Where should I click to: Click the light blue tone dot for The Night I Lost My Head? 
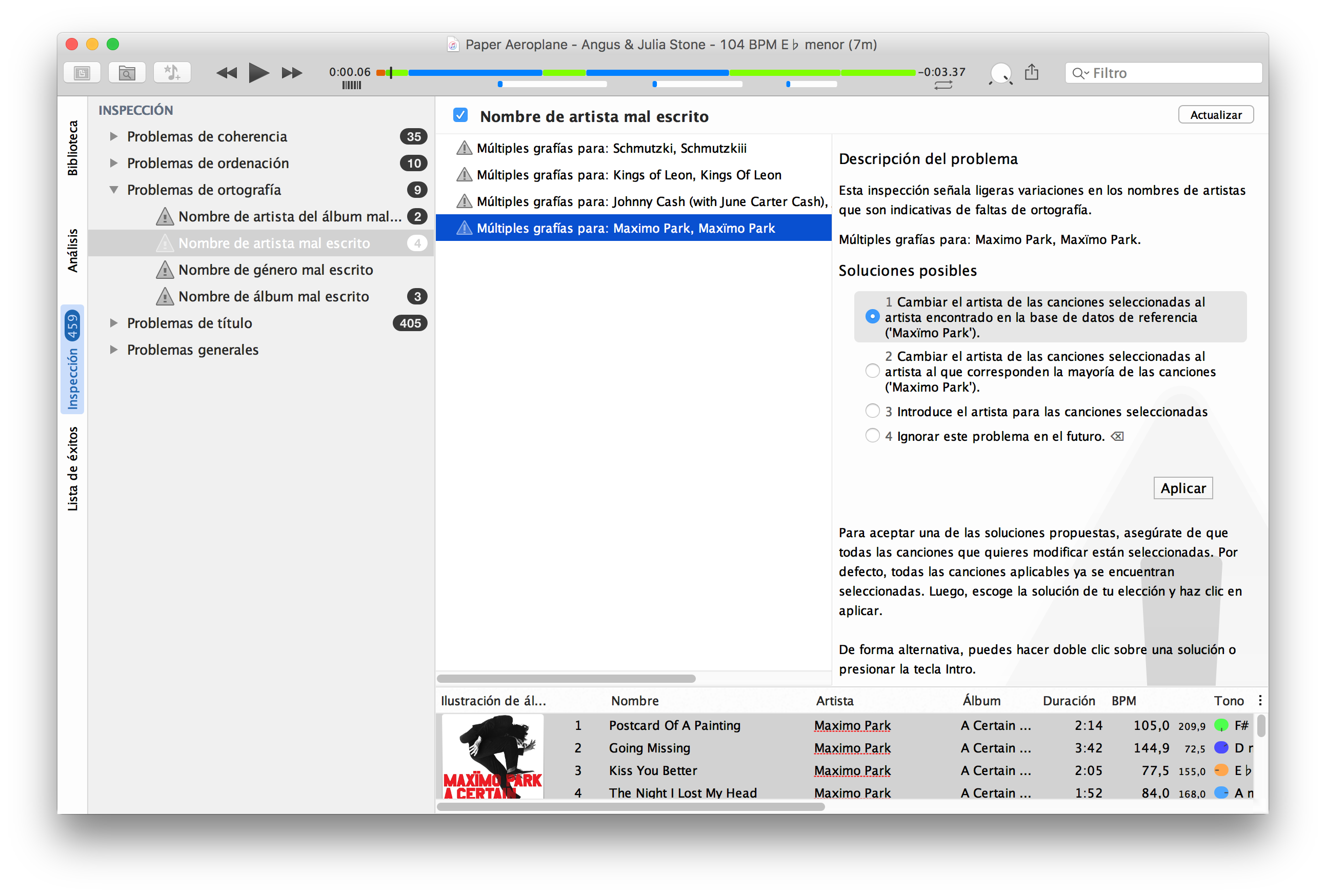1221,793
